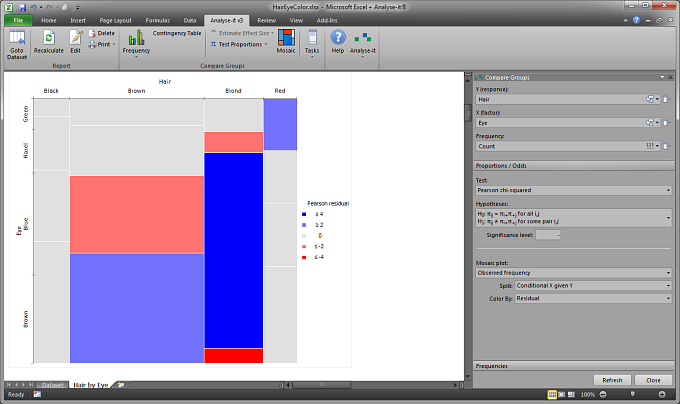Open the View tab
The height and width of the screenshot is (404, 680).
pos(296,20)
